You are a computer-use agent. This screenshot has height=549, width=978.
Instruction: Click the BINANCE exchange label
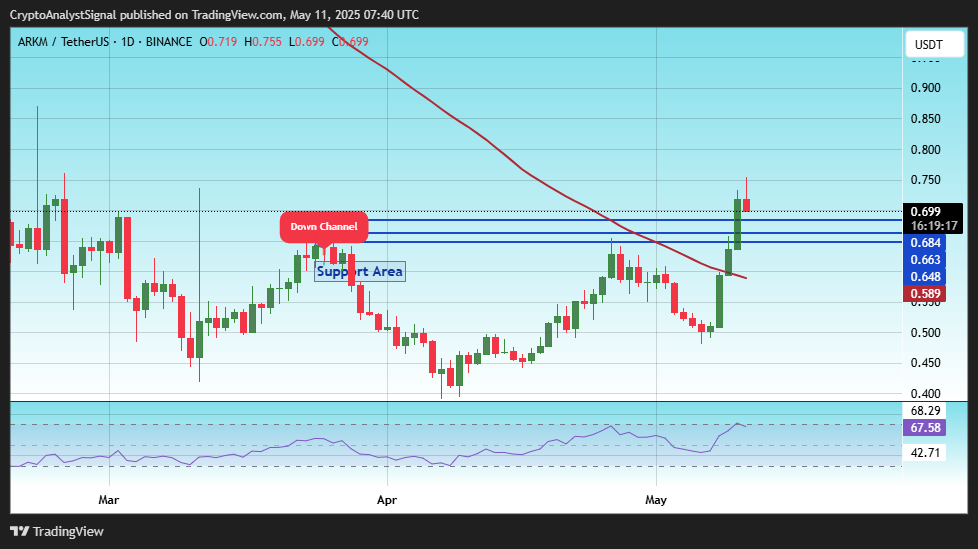pyautogui.click(x=169, y=42)
